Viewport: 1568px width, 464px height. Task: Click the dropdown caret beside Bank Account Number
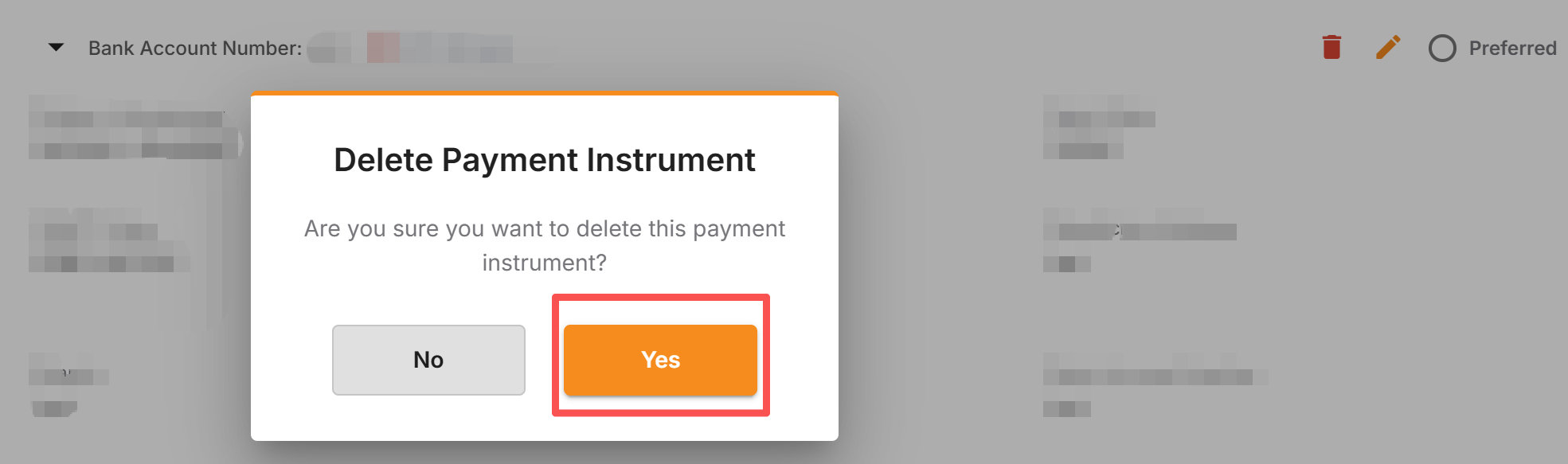[57, 48]
